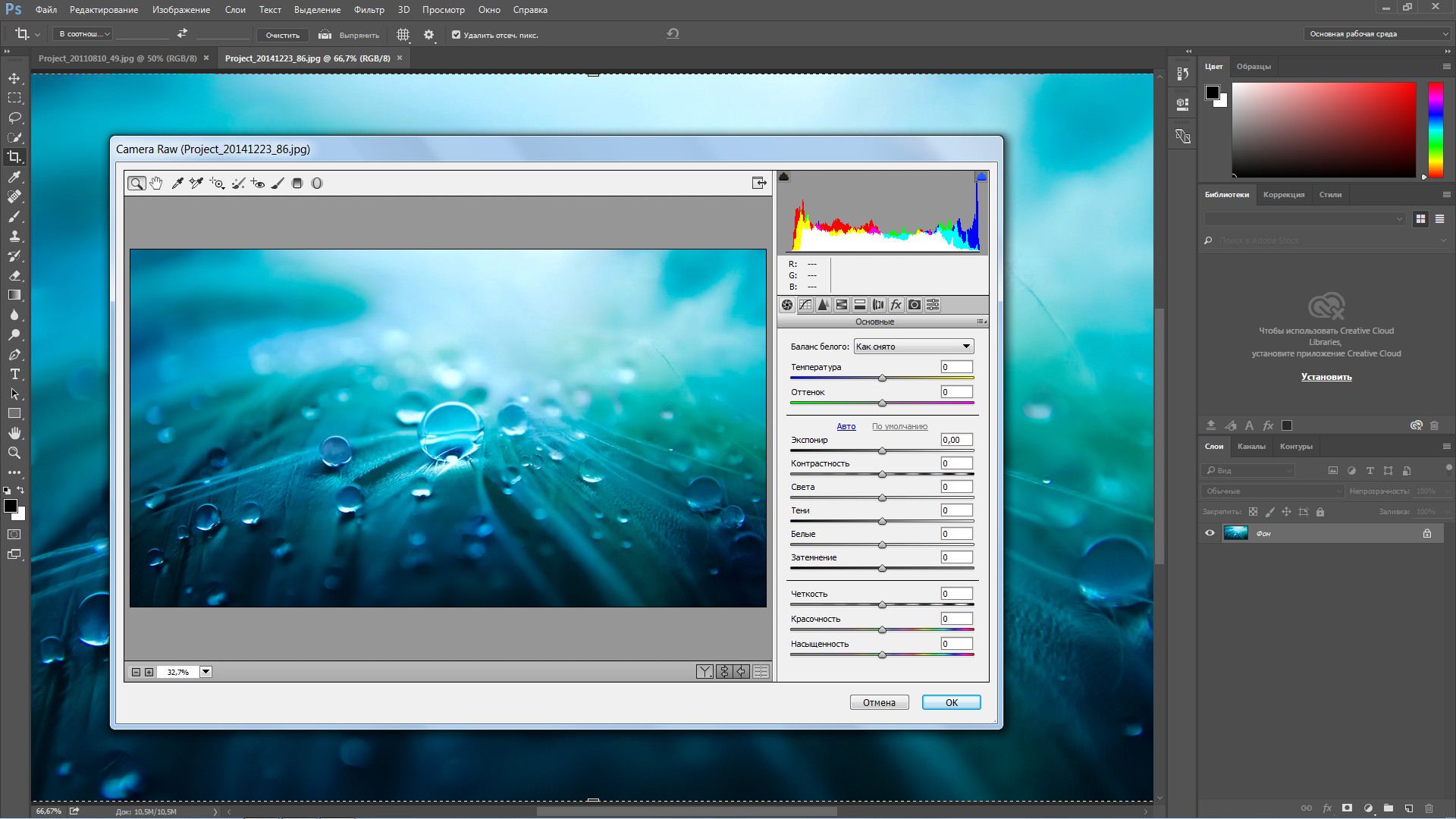This screenshot has height=819, width=1456.
Task: Click the Targeted Adjustment tool
Action: [218, 183]
